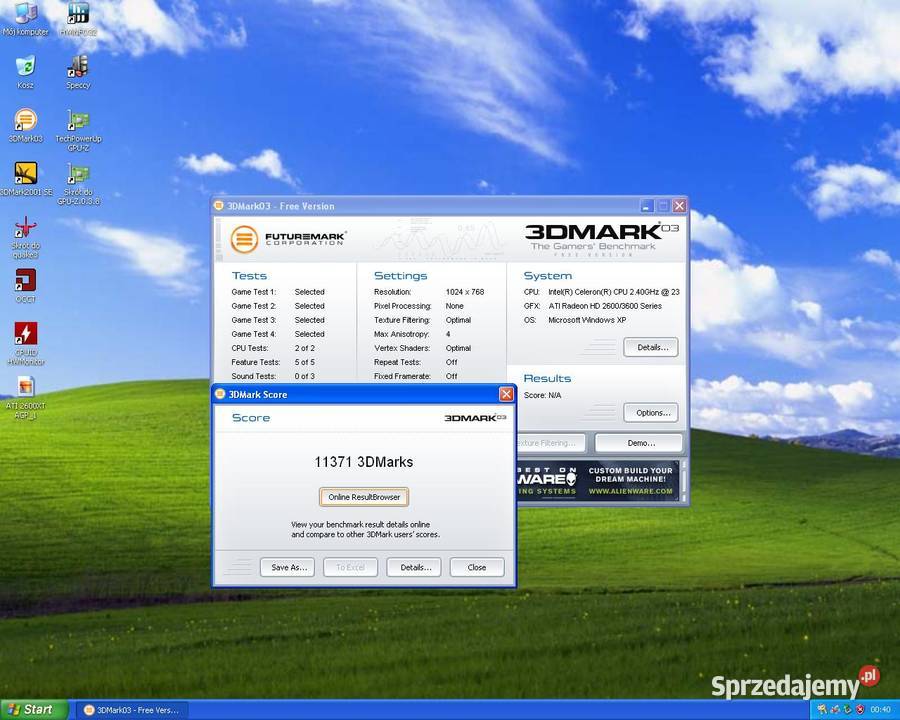Screen dimensions: 900x720
Task: Click the Sound Tests value '0 of 3'
Action: (305, 376)
